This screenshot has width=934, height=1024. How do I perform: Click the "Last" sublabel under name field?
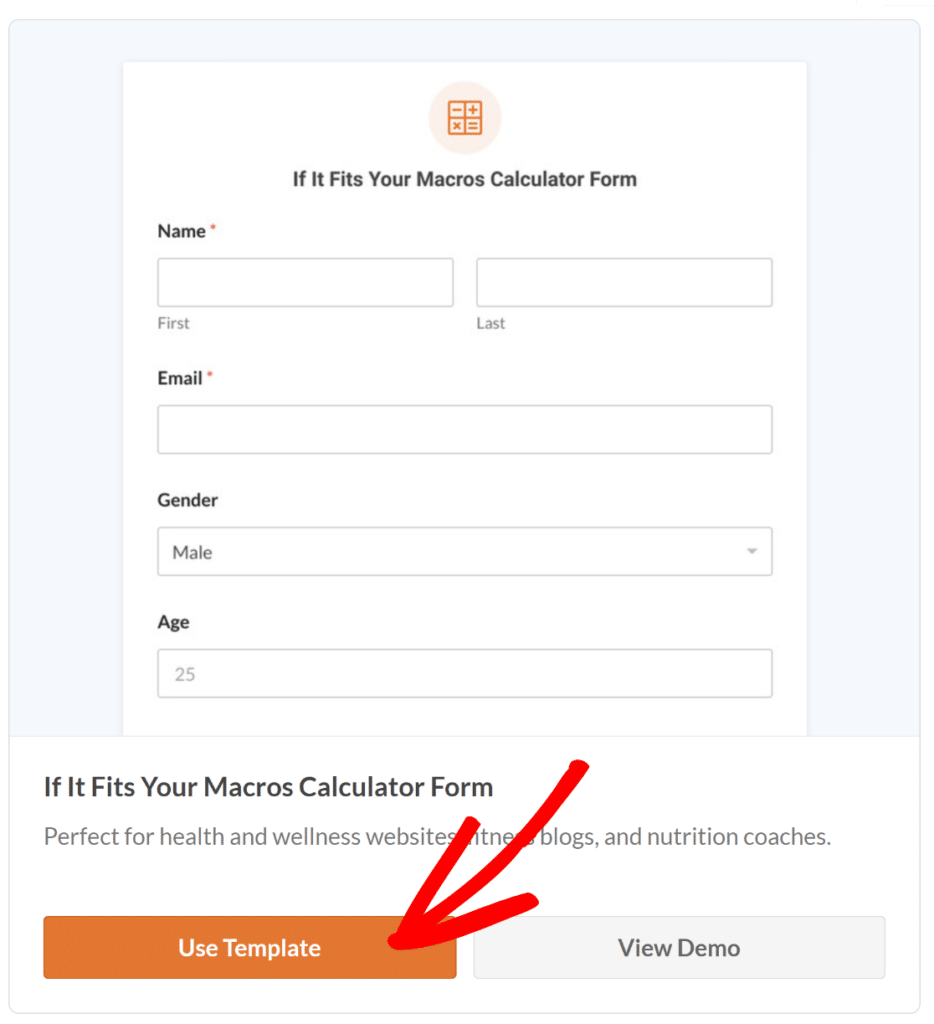tap(491, 323)
